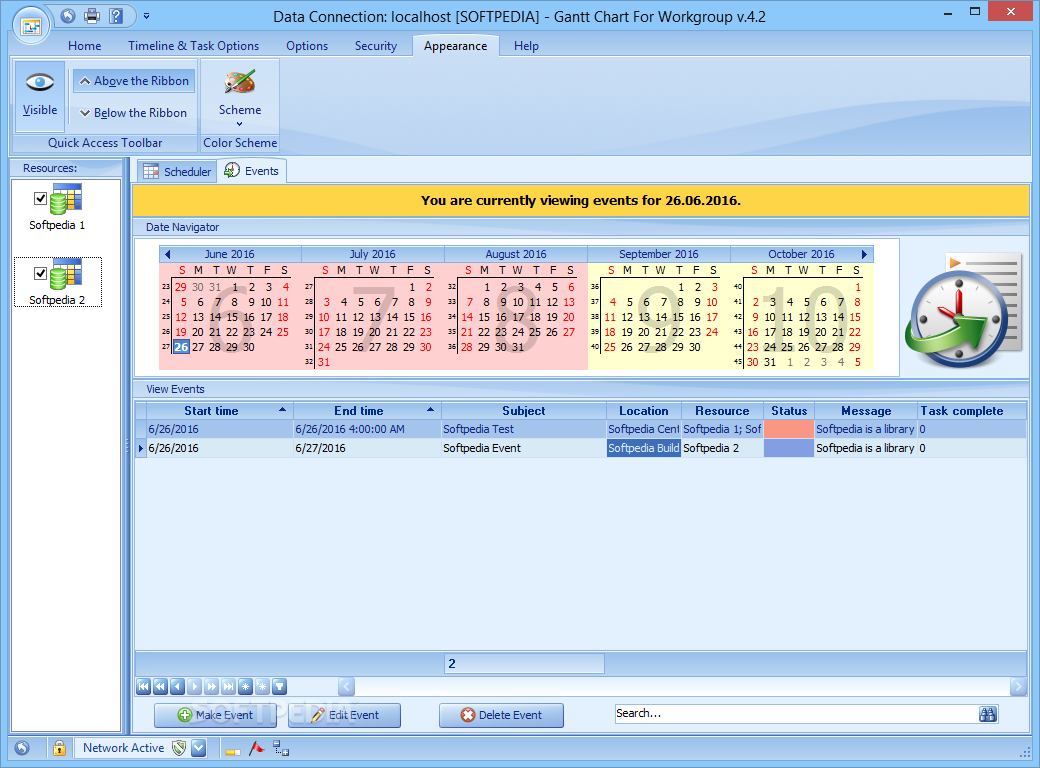1040x768 pixels.
Task: Click the red status swatch of Softpedia Test
Action: [x=789, y=429]
